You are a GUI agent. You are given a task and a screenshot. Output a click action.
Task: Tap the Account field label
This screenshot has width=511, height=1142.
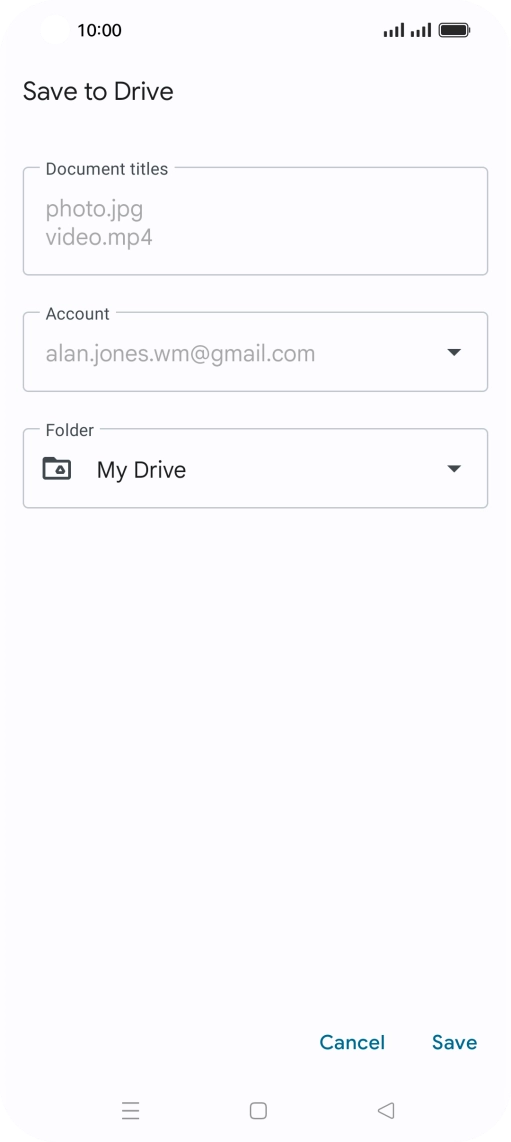click(77, 314)
